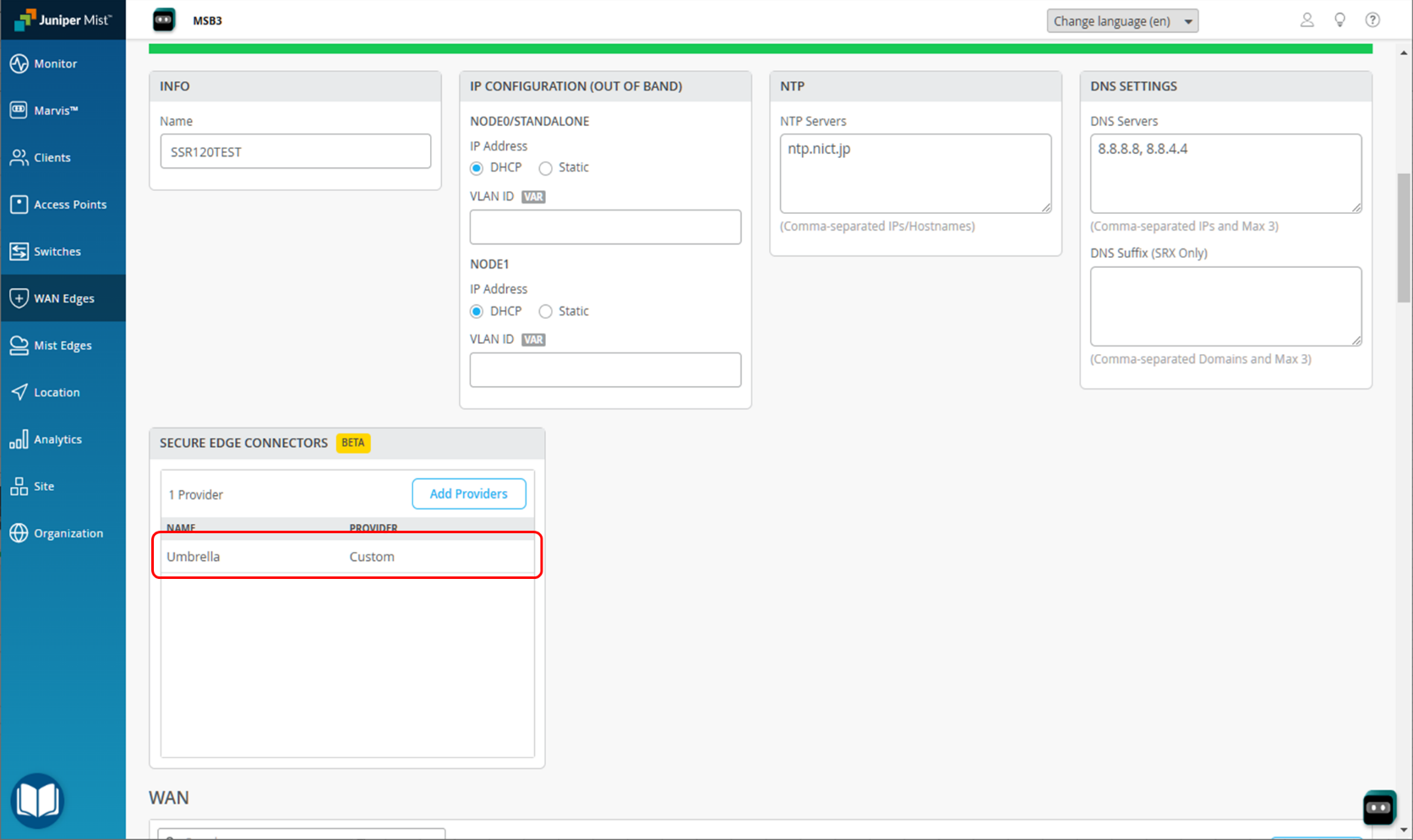Open the documentation book icon

(37, 799)
